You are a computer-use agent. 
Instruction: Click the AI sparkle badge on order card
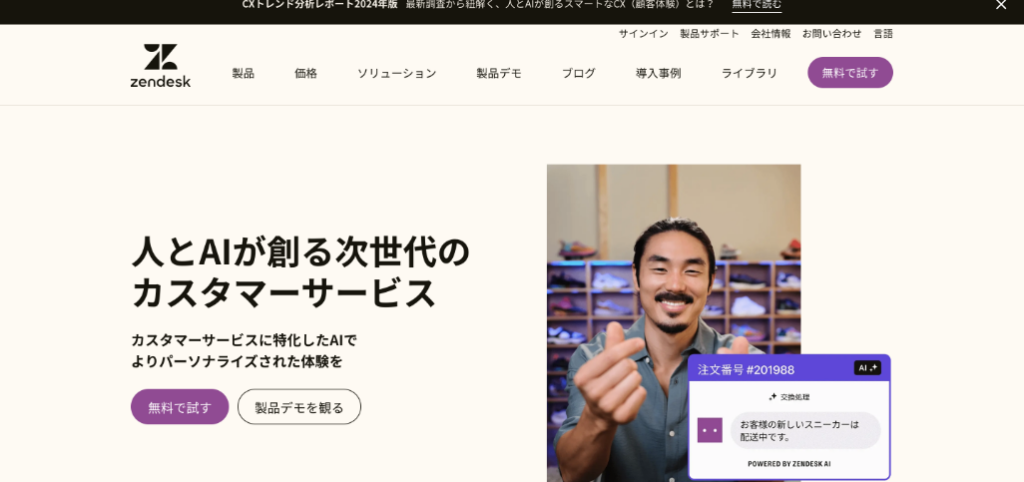[x=867, y=368]
